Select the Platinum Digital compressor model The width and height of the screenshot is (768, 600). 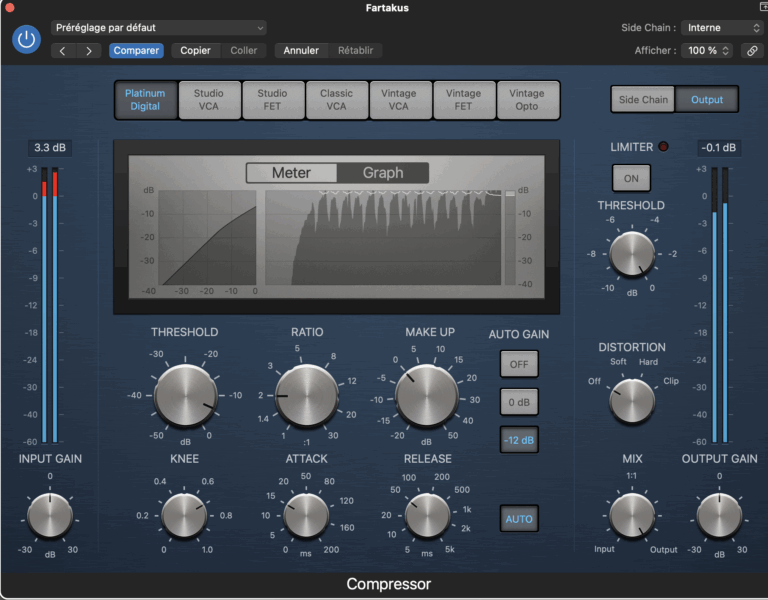point(145,100)
